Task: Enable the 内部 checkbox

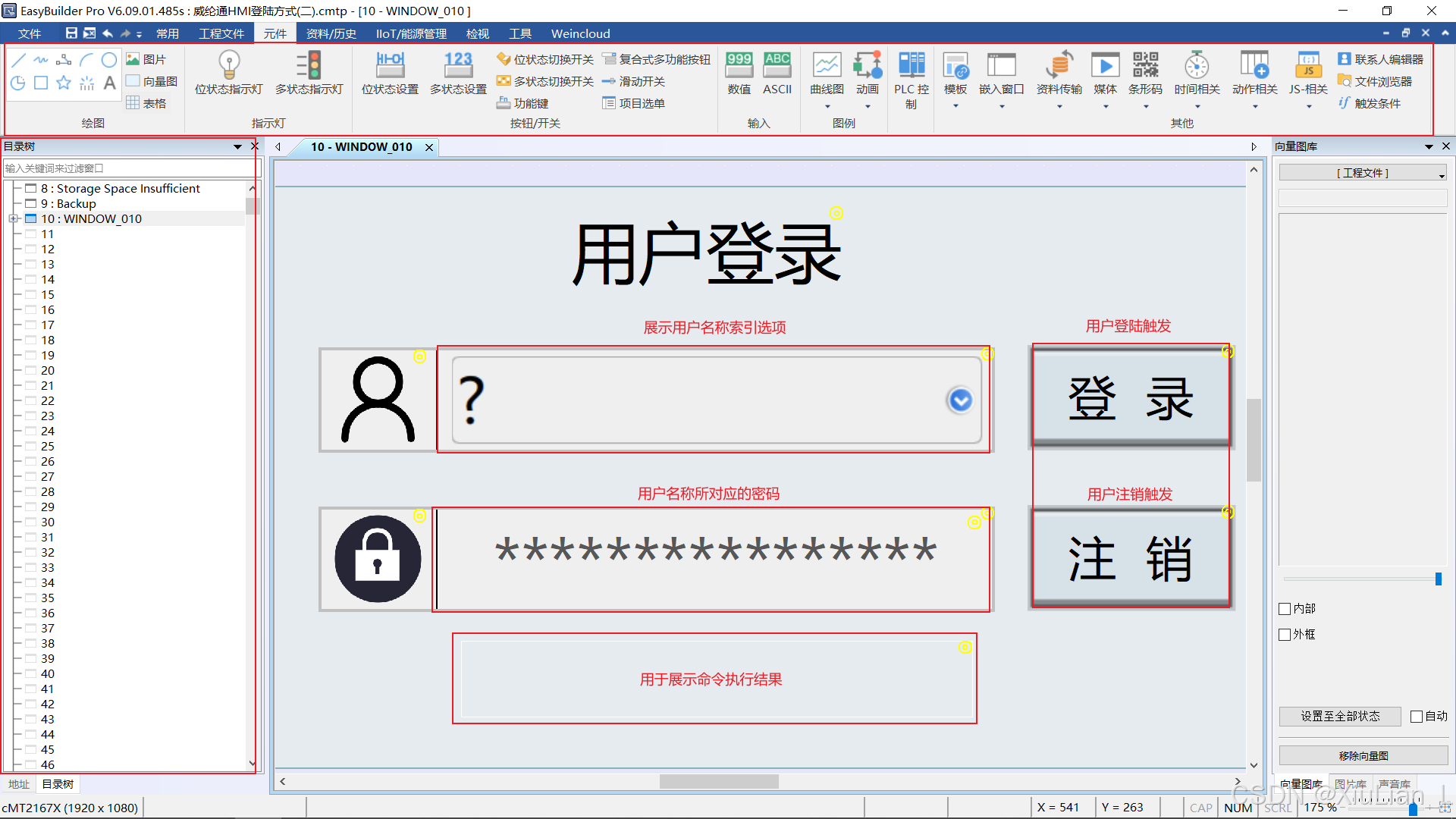Action: coord(1285,609)
